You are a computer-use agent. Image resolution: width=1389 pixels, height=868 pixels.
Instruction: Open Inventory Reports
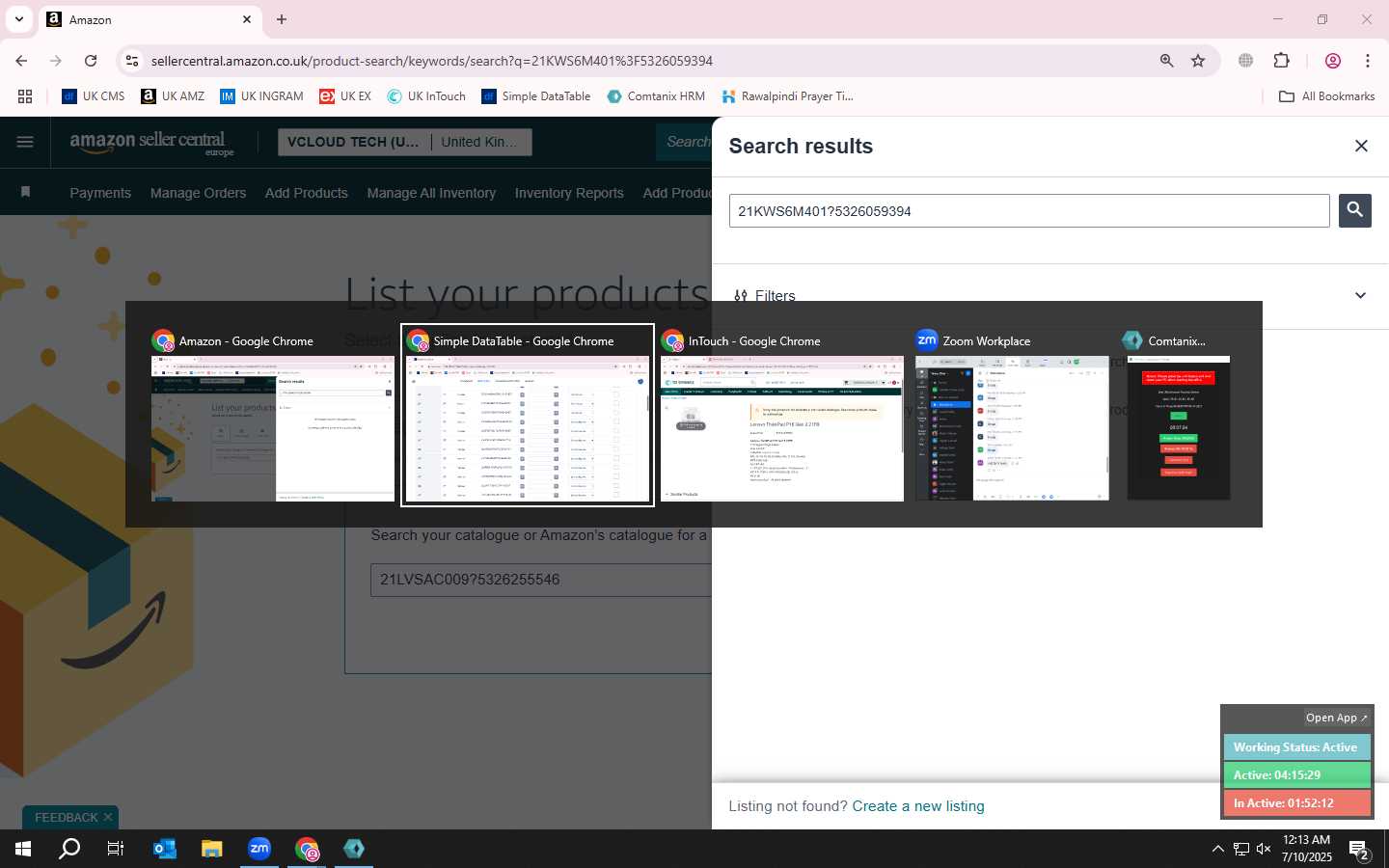point(569,193)
